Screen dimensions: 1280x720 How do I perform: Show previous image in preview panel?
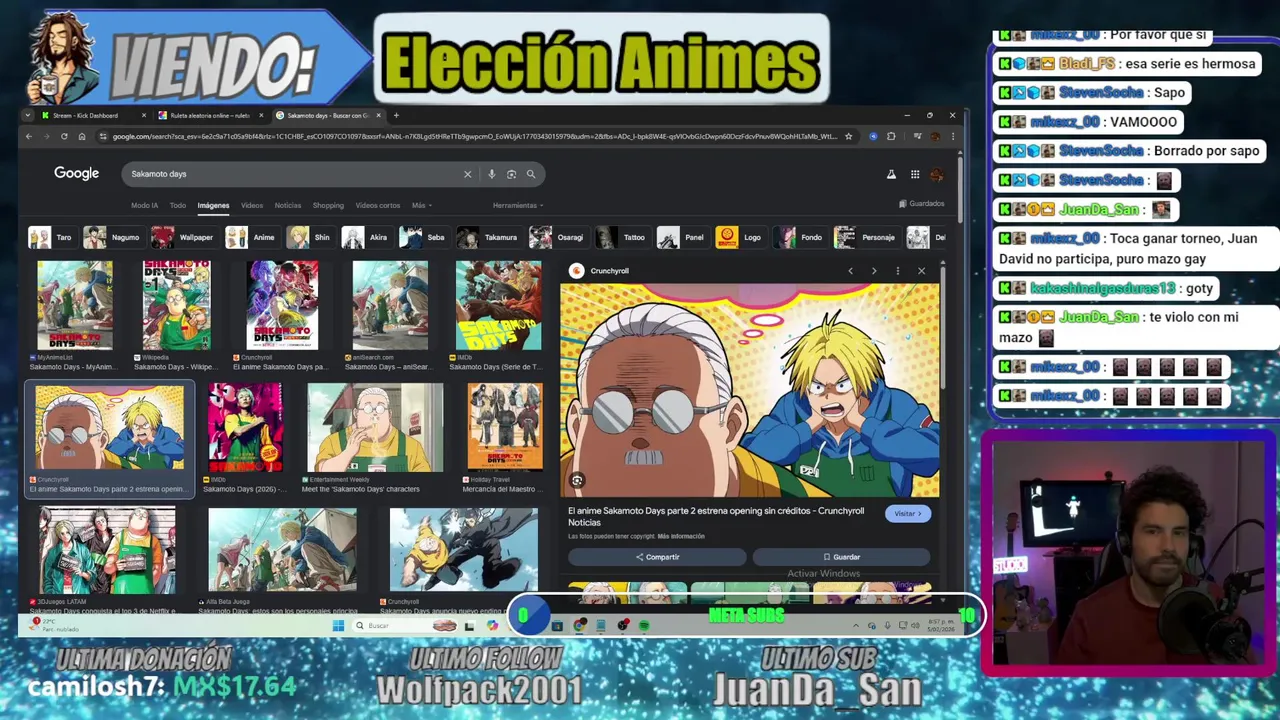[850, 271]
